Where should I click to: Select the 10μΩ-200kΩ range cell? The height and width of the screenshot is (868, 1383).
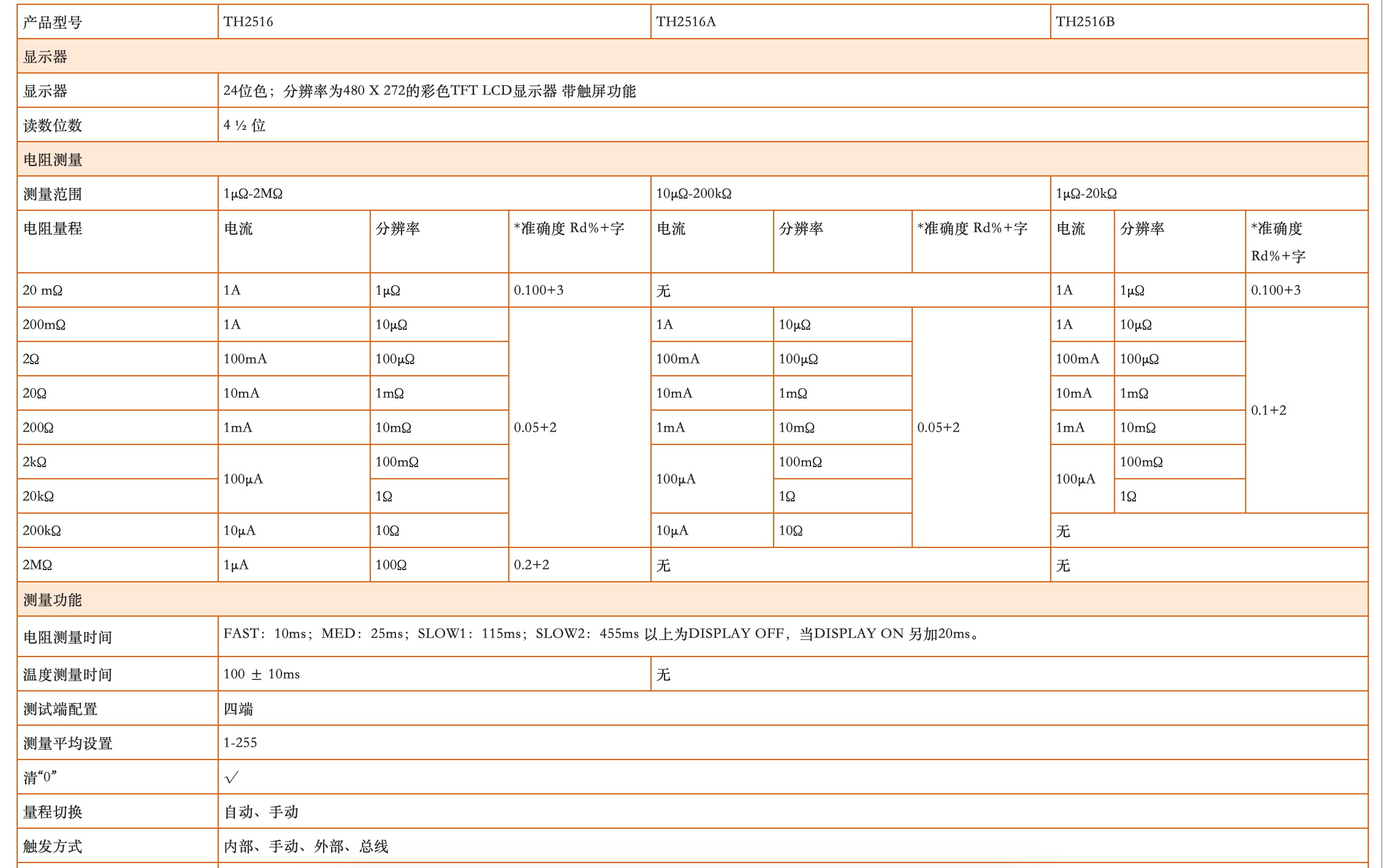click(850, 194)
